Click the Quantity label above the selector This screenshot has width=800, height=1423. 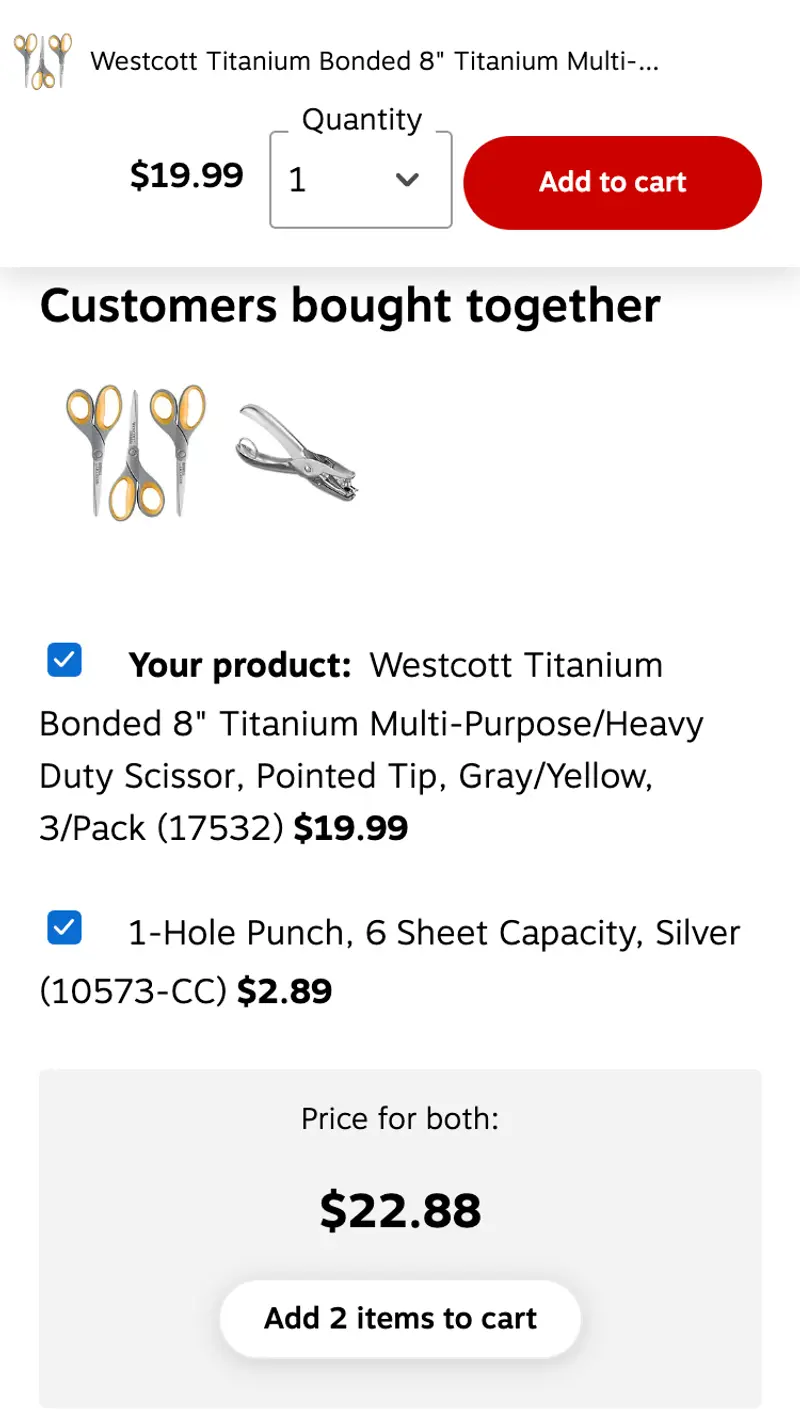[362, 120]
